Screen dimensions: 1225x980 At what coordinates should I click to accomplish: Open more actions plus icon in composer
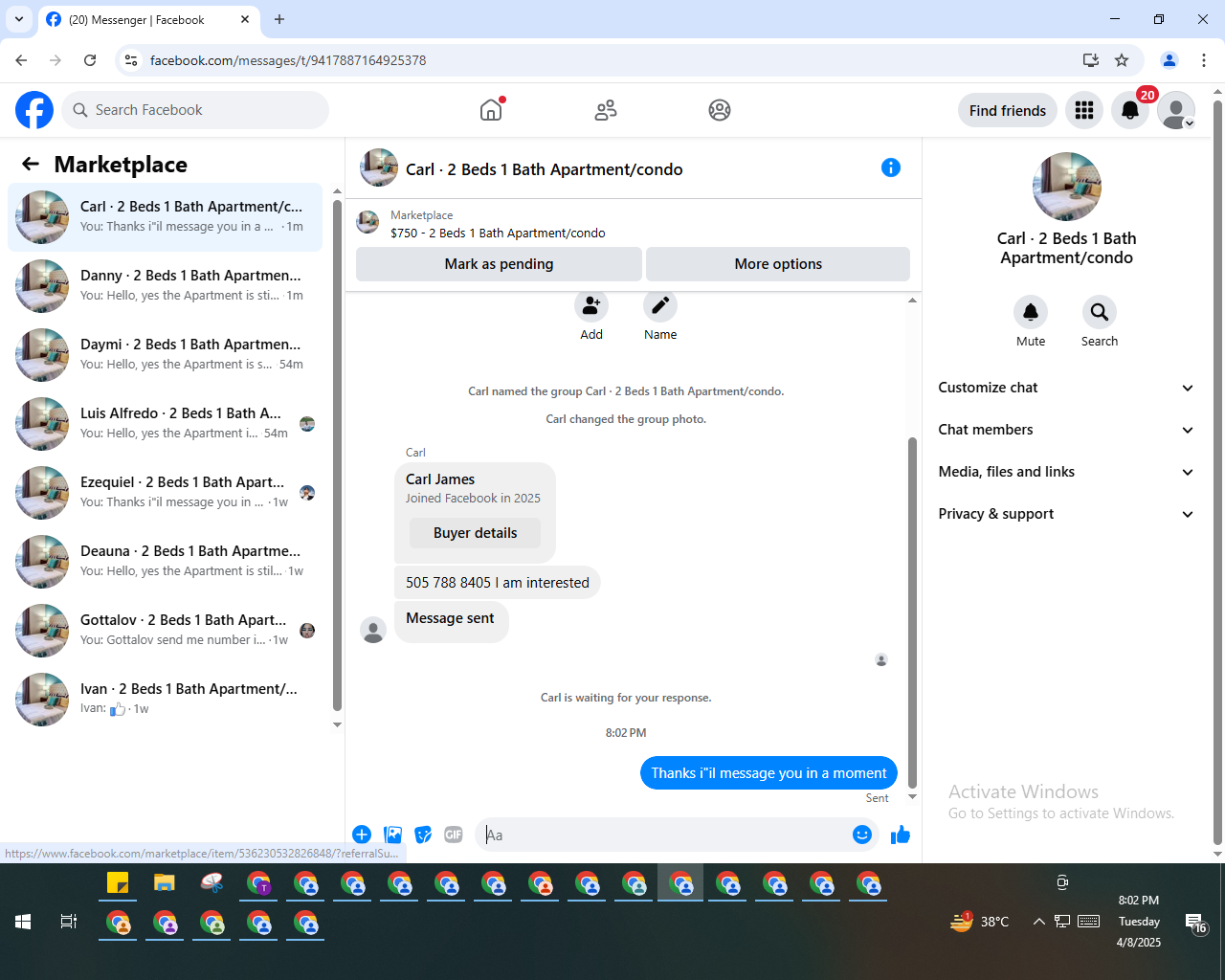pyautogui.click(x=362, y=835)
